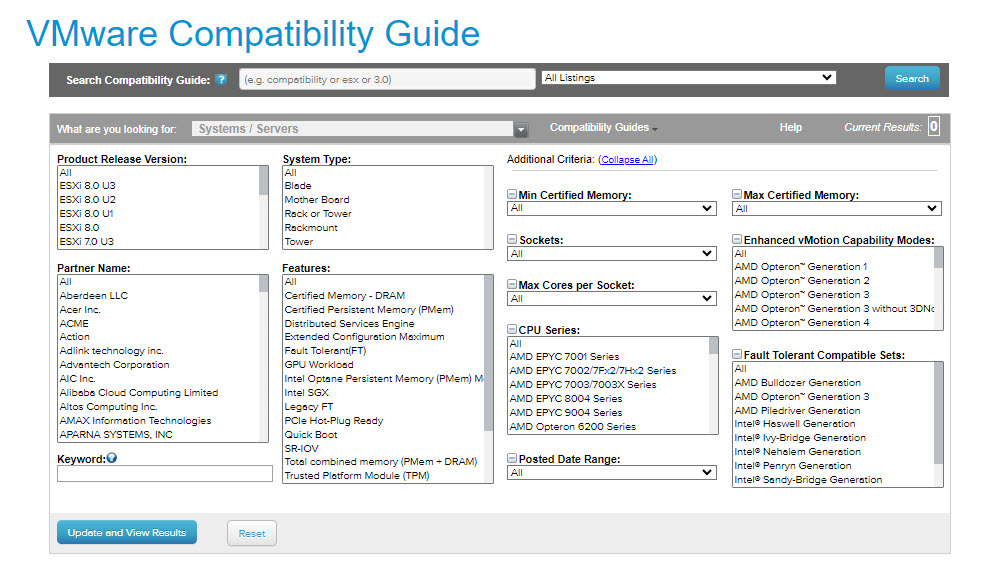Image resolution: width=988 pixels, height=562 pixels.
Task: Select Certified Memory - DRAM feature
Action: click(345, 295)
